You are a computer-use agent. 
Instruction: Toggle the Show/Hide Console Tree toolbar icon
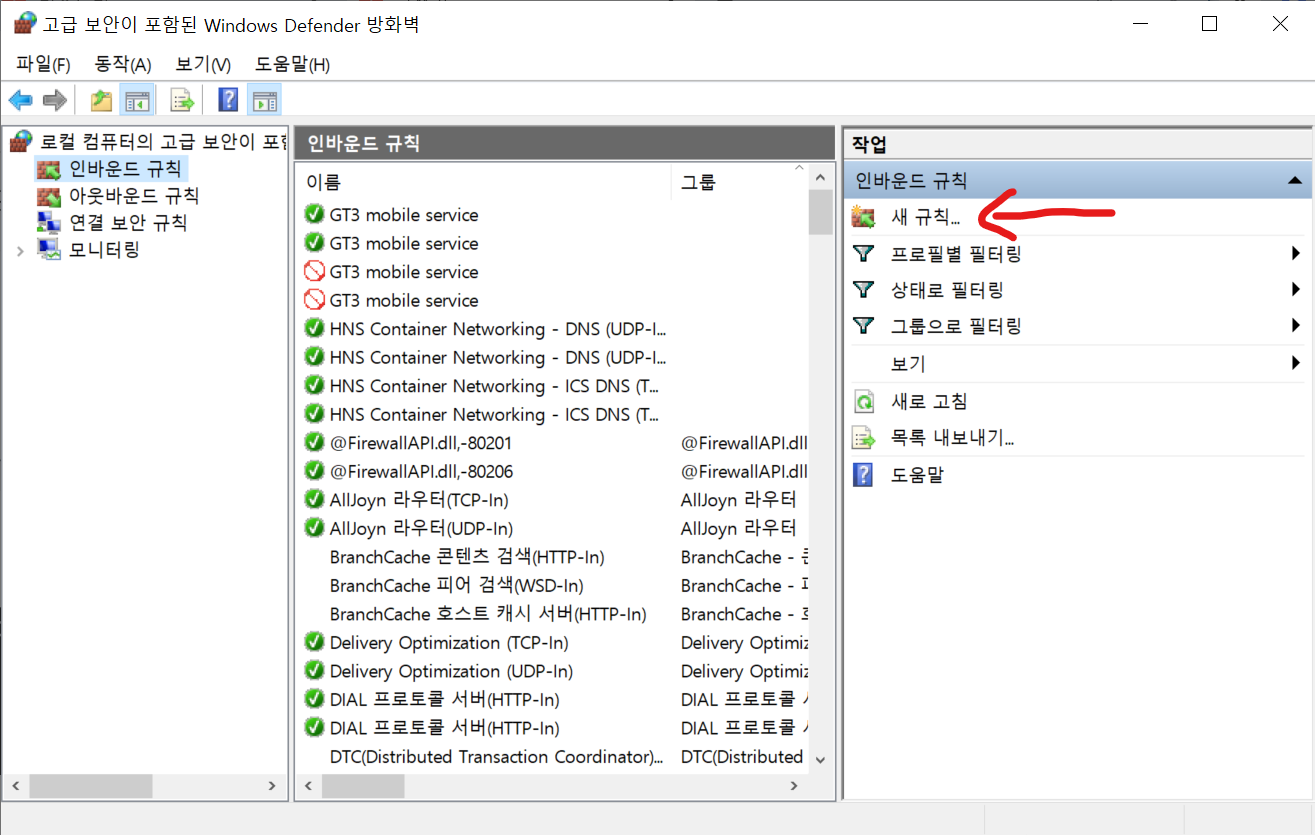[136, 100]
